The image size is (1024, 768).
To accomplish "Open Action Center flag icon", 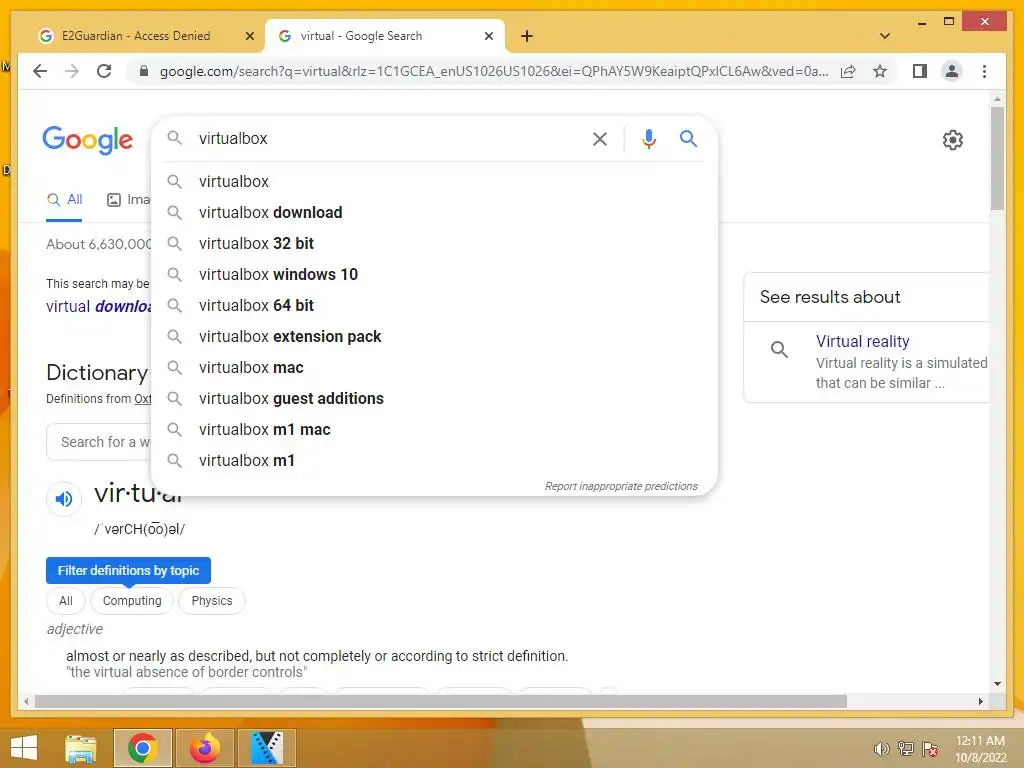I will 930,749.
